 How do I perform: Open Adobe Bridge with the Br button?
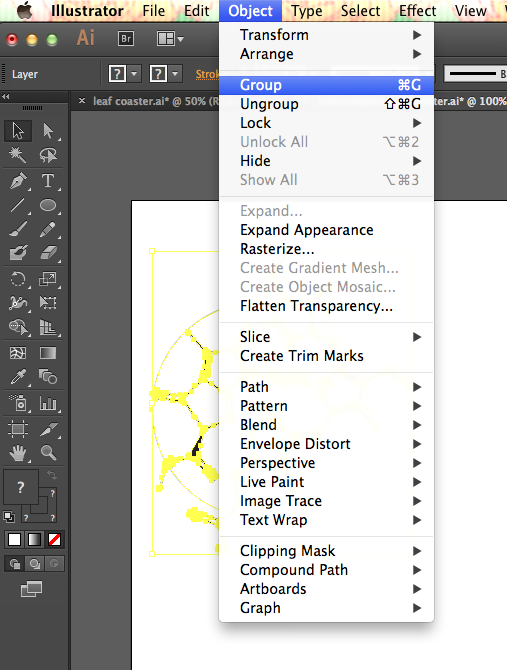pos(126,39)
